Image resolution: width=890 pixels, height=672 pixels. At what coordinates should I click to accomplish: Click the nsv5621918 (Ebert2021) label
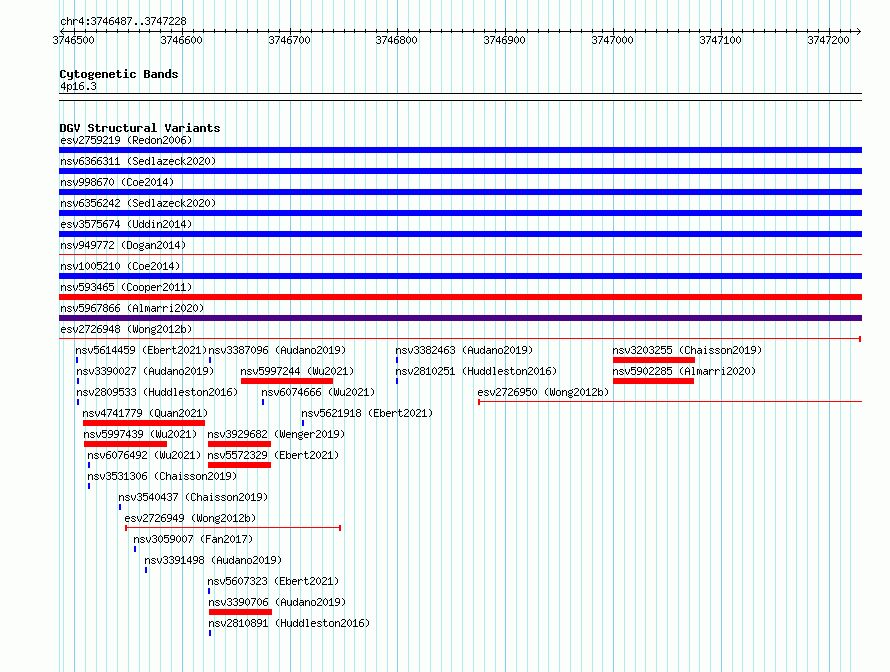pyautogui.click(x=367, y=413)
